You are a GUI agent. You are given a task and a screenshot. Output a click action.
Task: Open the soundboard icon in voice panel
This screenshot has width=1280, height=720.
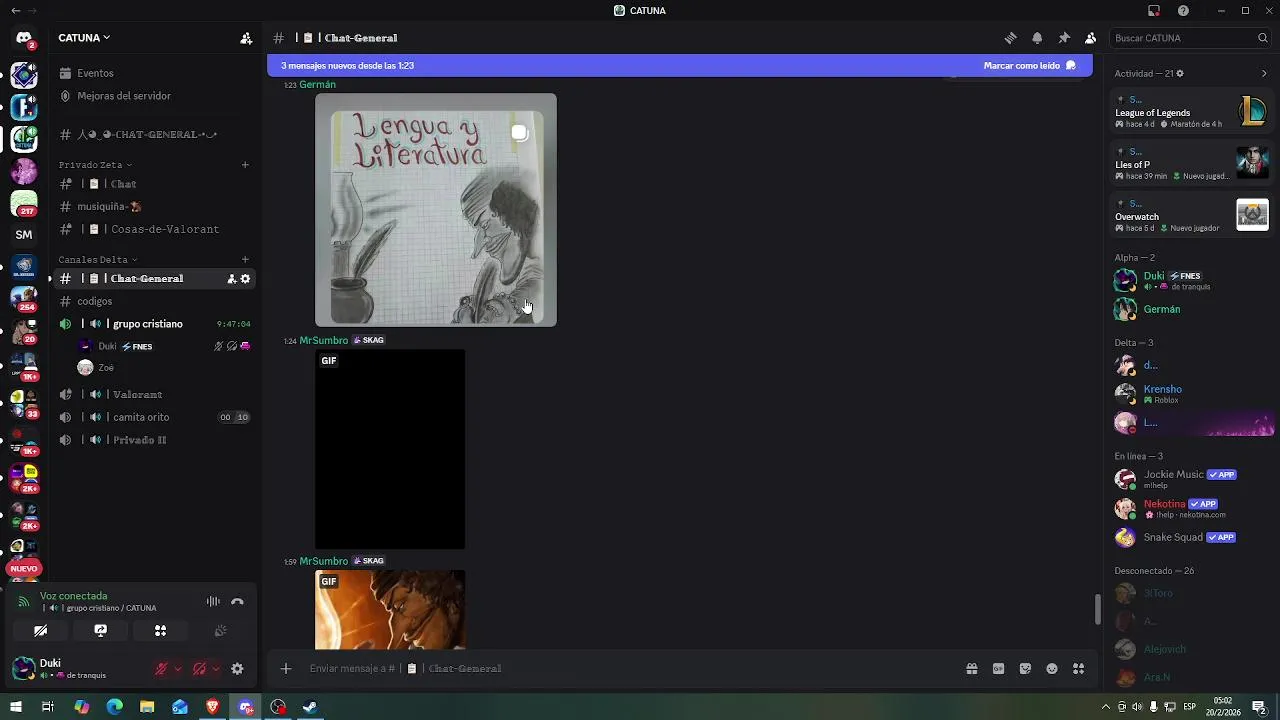(x=220, y=631)
